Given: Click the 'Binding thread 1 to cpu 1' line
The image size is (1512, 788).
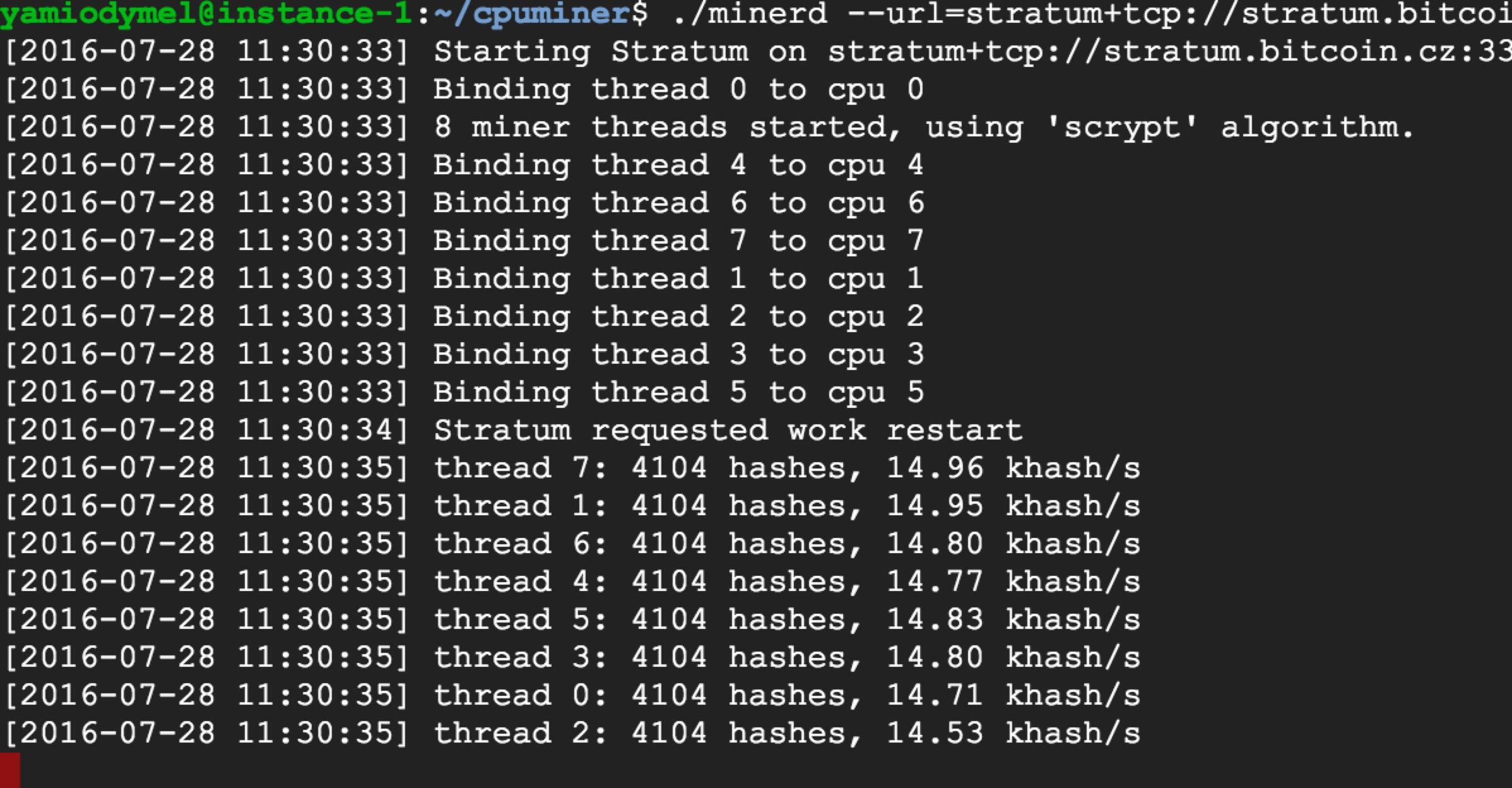Looking at the screenshot, I should [x=678, y=278].
